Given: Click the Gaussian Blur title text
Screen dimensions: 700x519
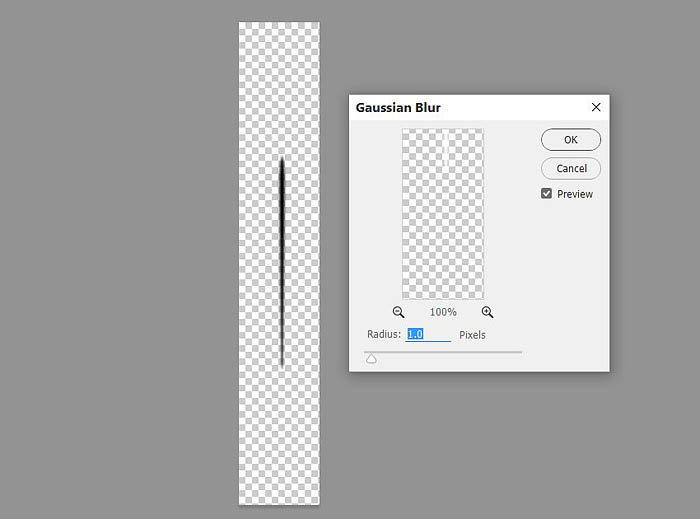Looking at the screenshot, I should pyautogui.click(x=398, y=108).
